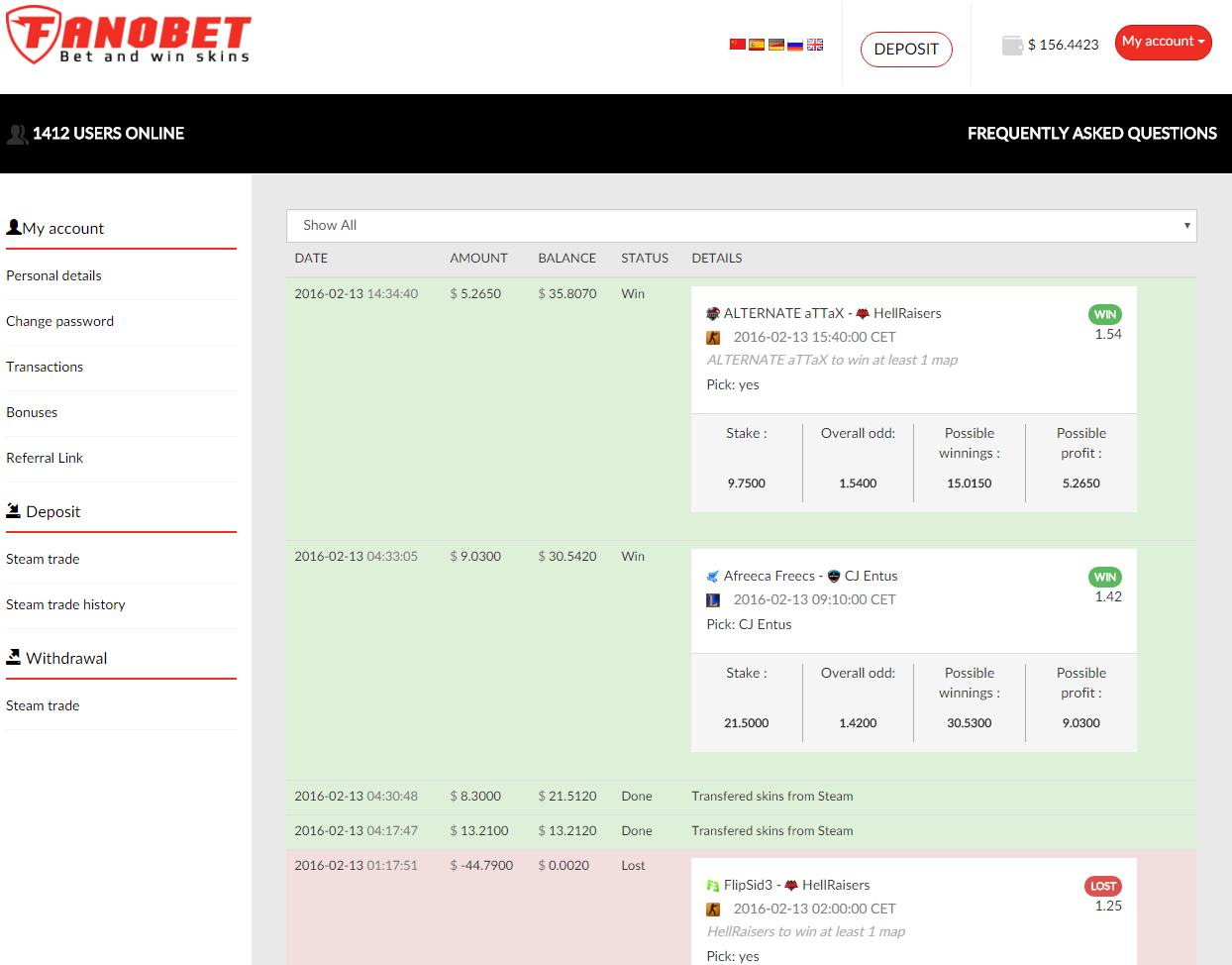Viewport: 1232px width, 965px height.
Task: Click CS:GO game icon beside 02:00:00 CET
Action: tap(713, 910)
